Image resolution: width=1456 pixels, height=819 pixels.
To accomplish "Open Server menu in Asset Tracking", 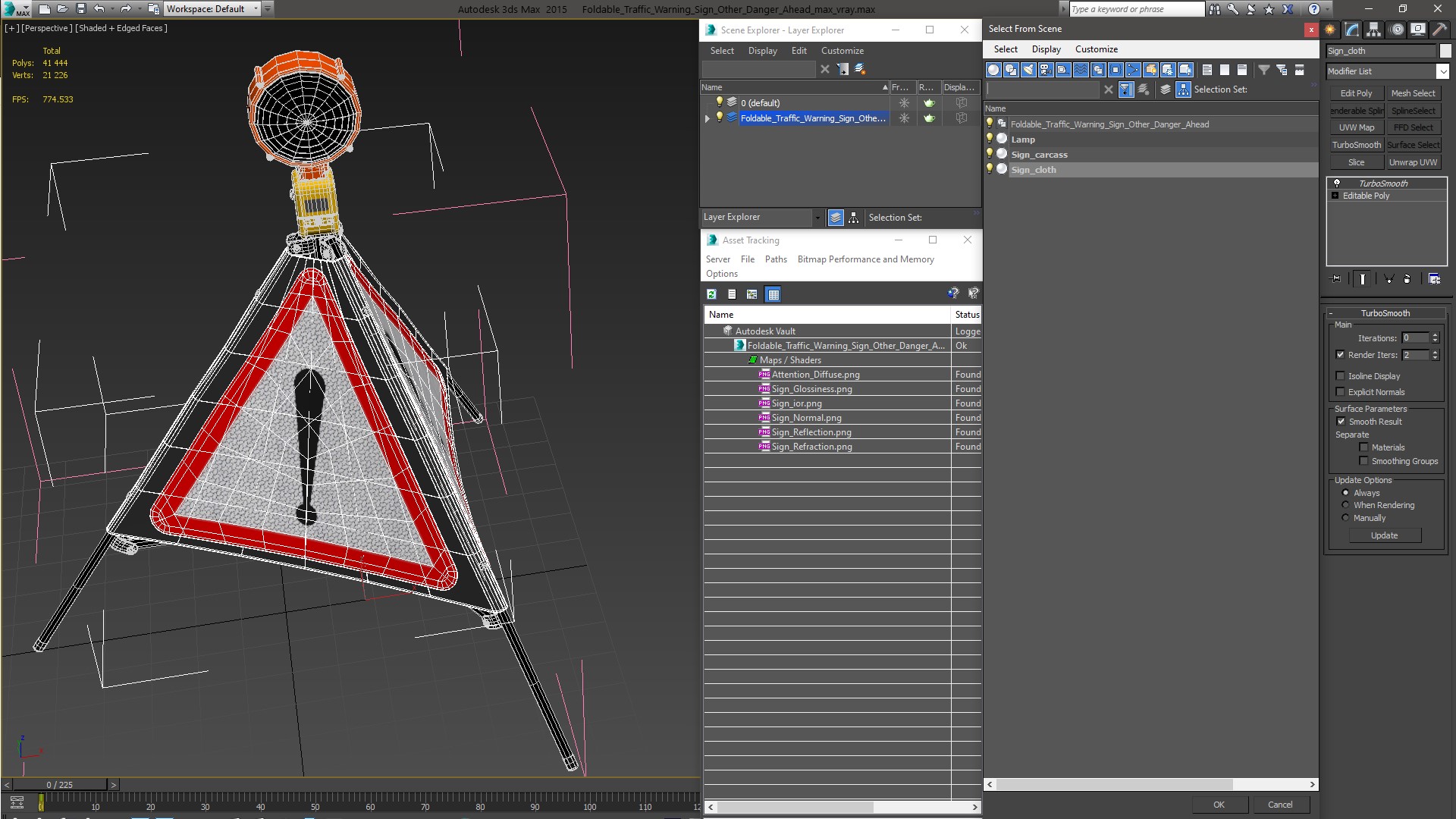I will click(x=718, y=259).
